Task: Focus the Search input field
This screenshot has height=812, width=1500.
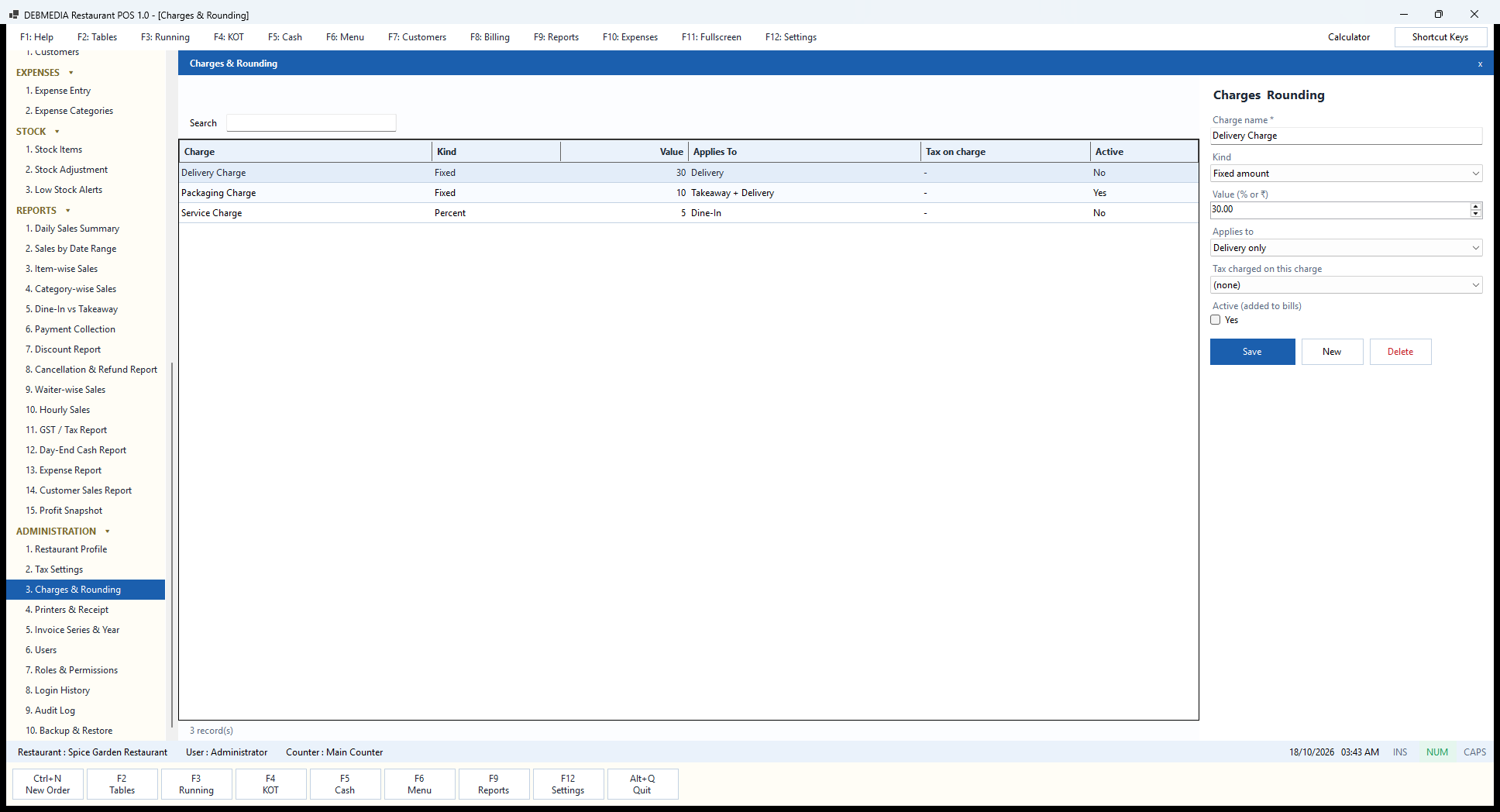Action: click(311, 123)
